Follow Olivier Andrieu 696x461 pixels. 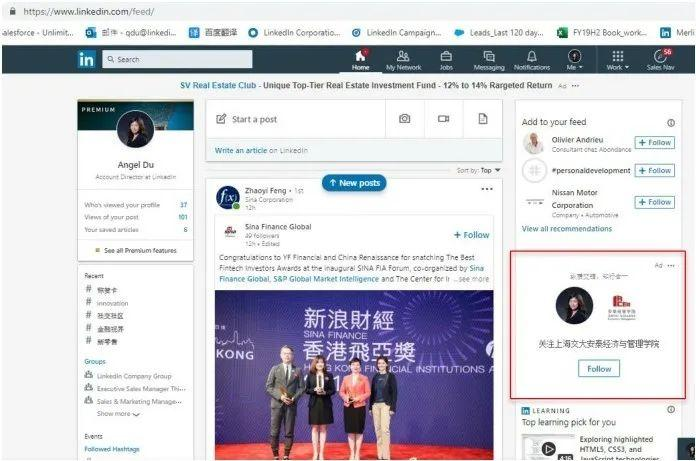[x=655, y=142]
